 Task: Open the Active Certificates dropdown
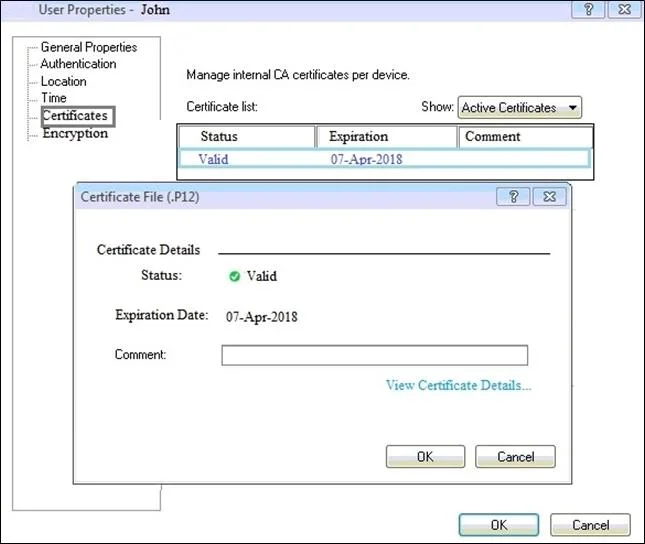pyautogui.click(x=520, y=107)
